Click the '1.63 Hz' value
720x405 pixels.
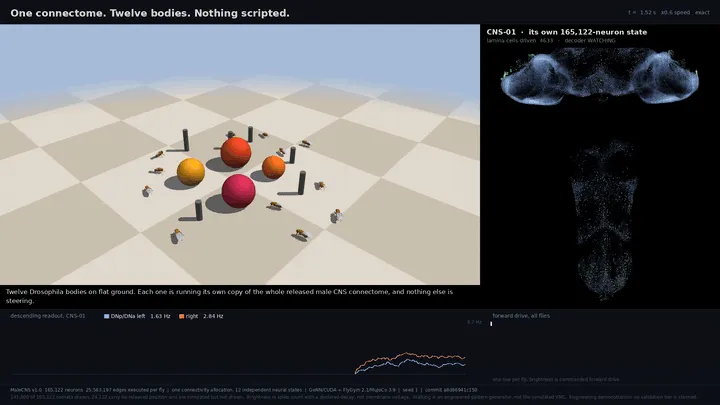tap(160, 316)
